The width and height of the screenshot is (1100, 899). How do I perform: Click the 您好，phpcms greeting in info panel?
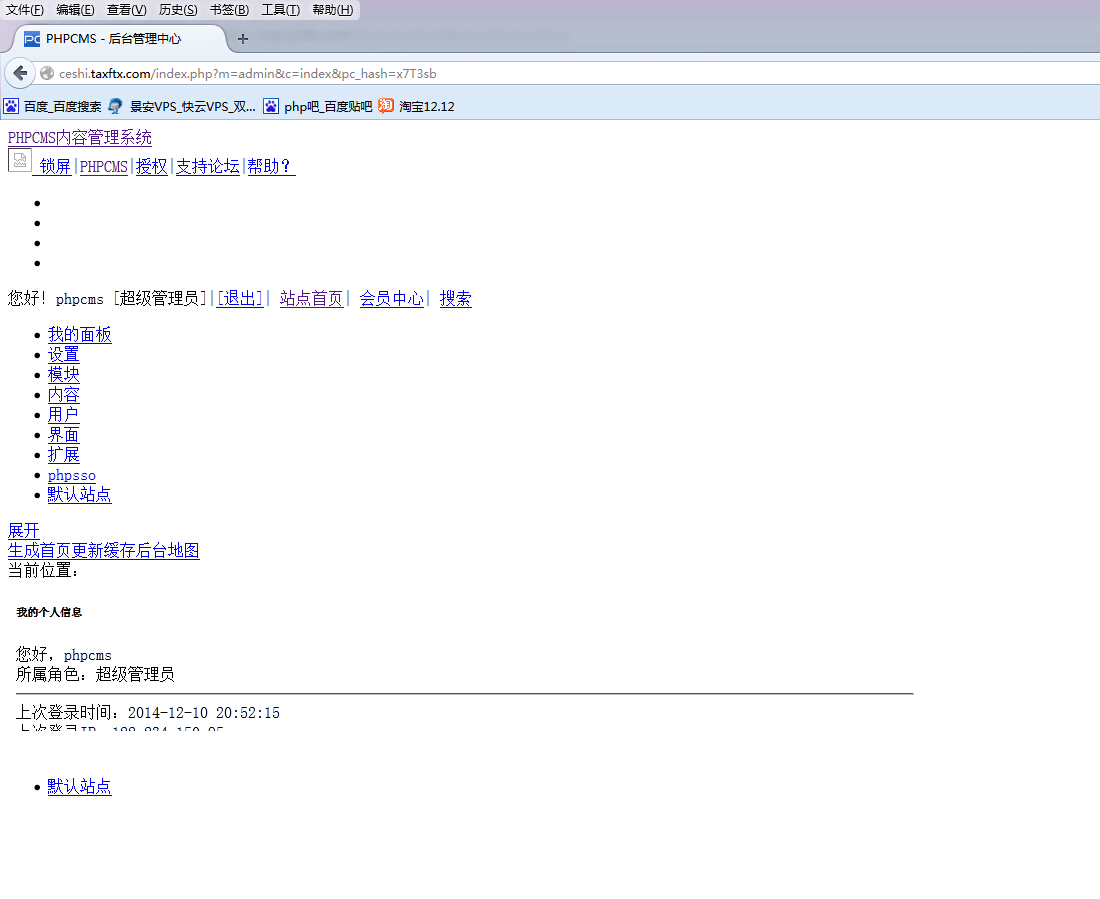coord(63,655)
